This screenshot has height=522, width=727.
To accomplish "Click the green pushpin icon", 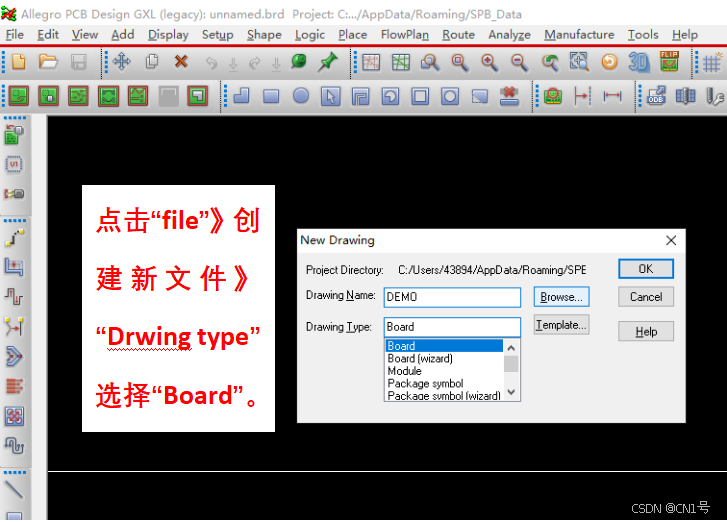I will click(328, 62).
